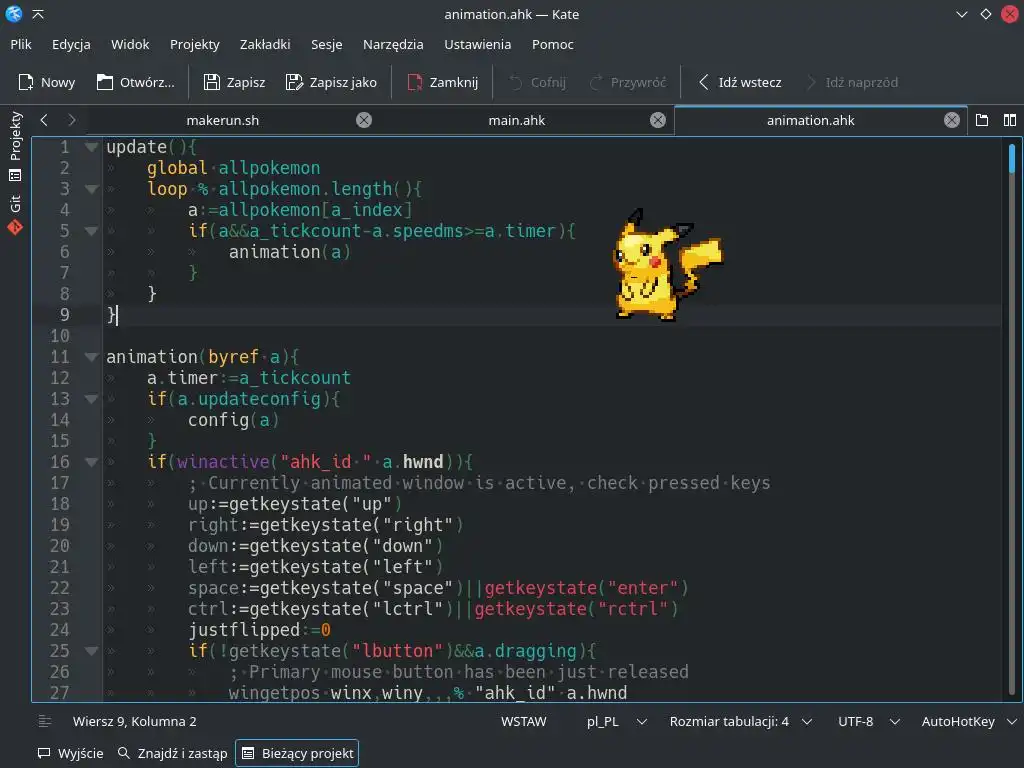Open the Git side panel
1024x768 pixels.
(x=15, y=214)
